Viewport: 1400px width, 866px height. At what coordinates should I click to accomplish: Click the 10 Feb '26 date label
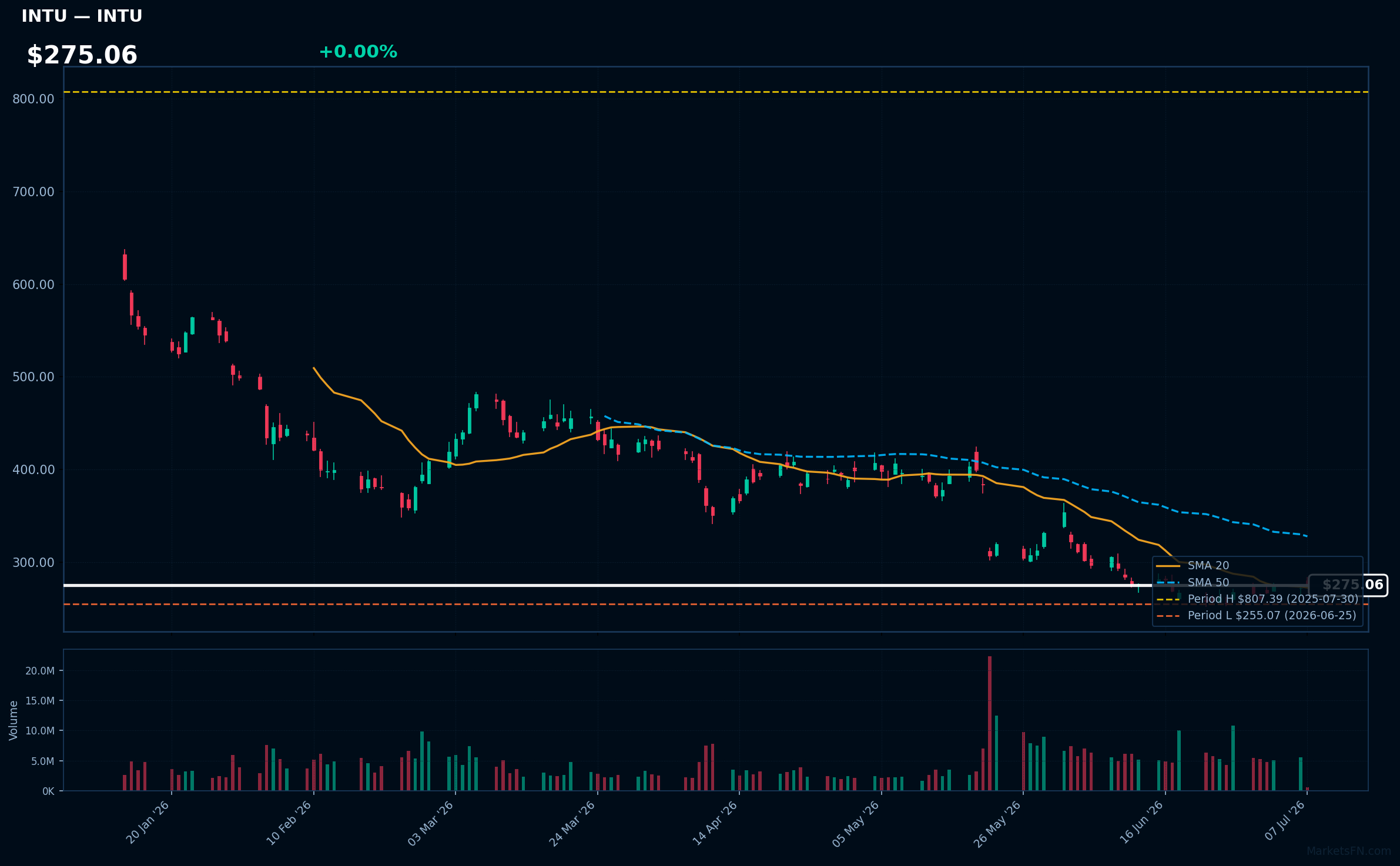[289, 823]
